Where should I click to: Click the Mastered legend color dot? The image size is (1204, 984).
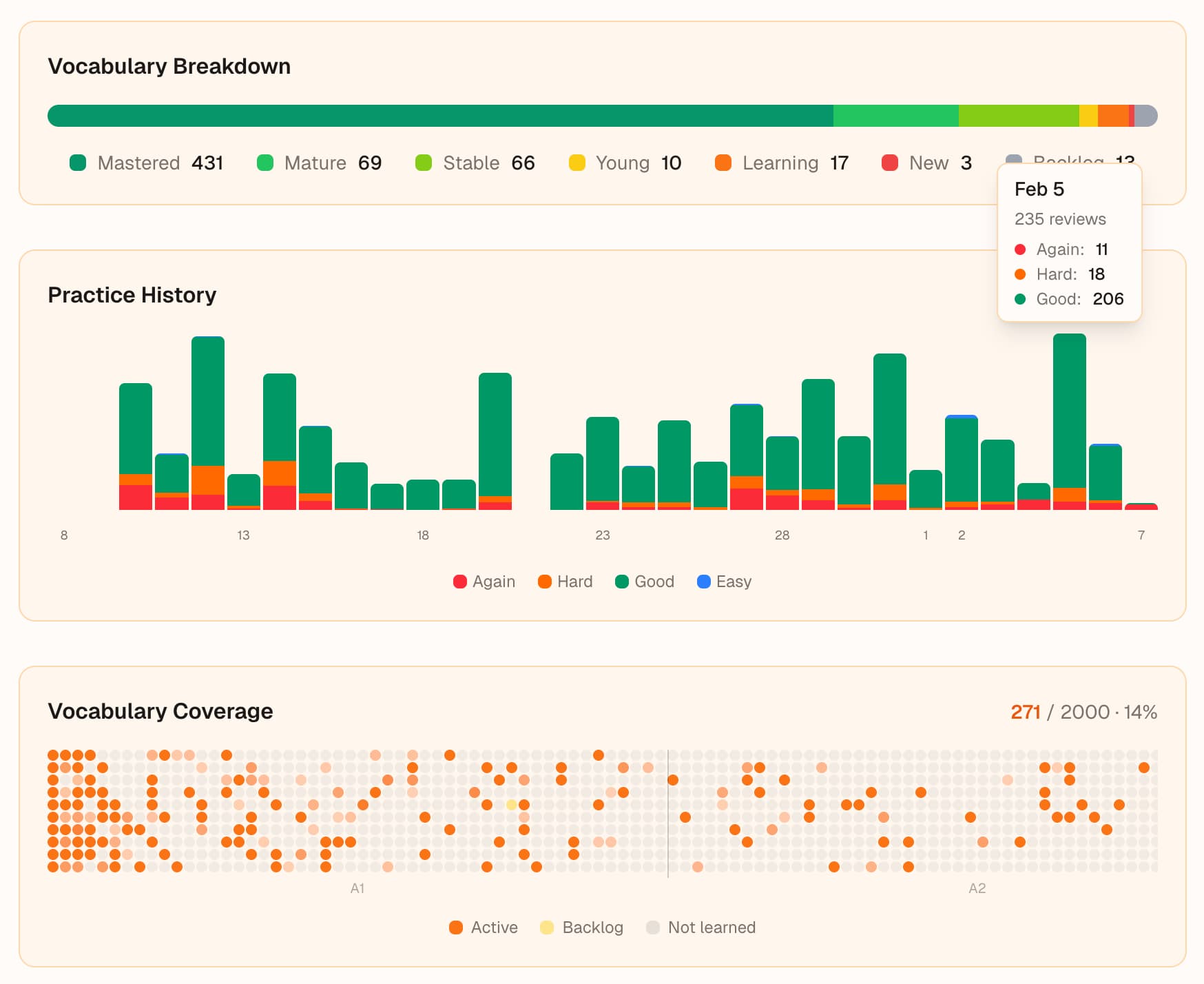(x=78, y=163)
